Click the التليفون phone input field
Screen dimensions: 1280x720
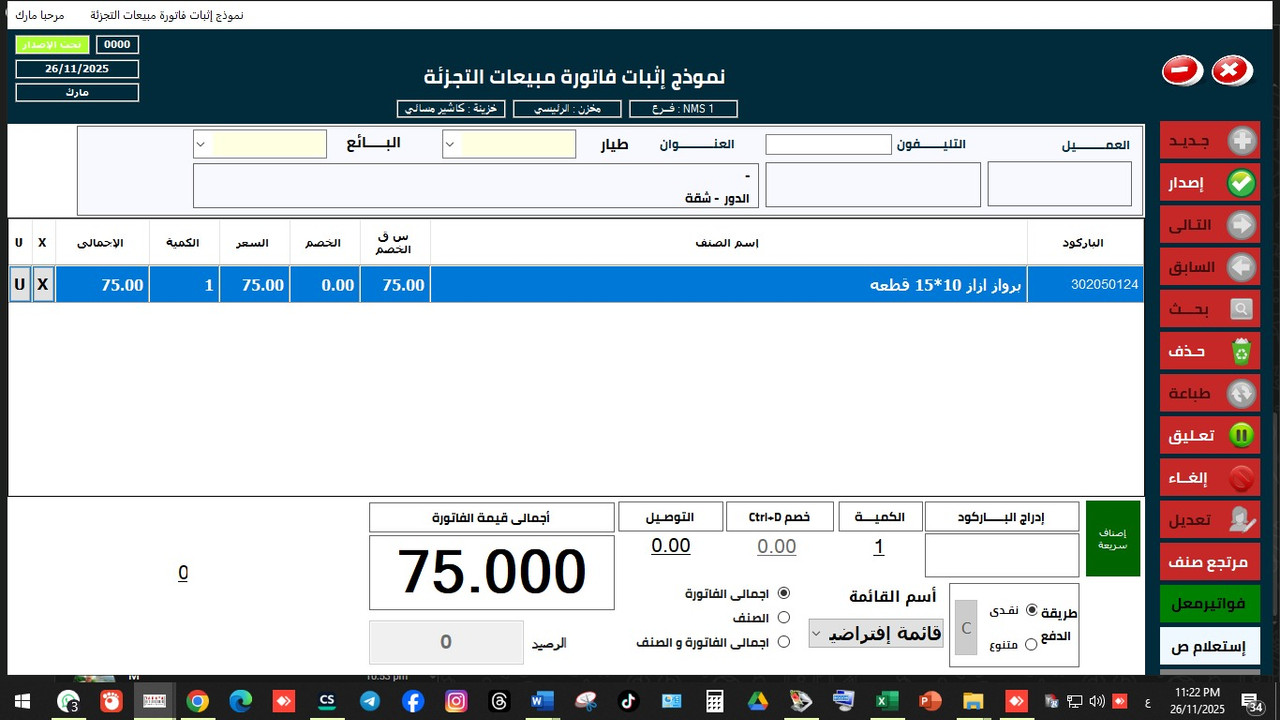[x=828, y=145]
